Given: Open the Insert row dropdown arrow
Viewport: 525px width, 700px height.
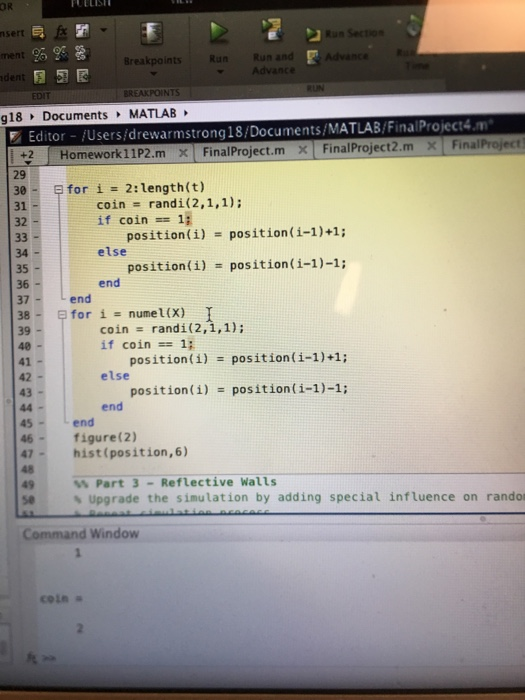Looking at the screenshot, I should tap(104, 30).
